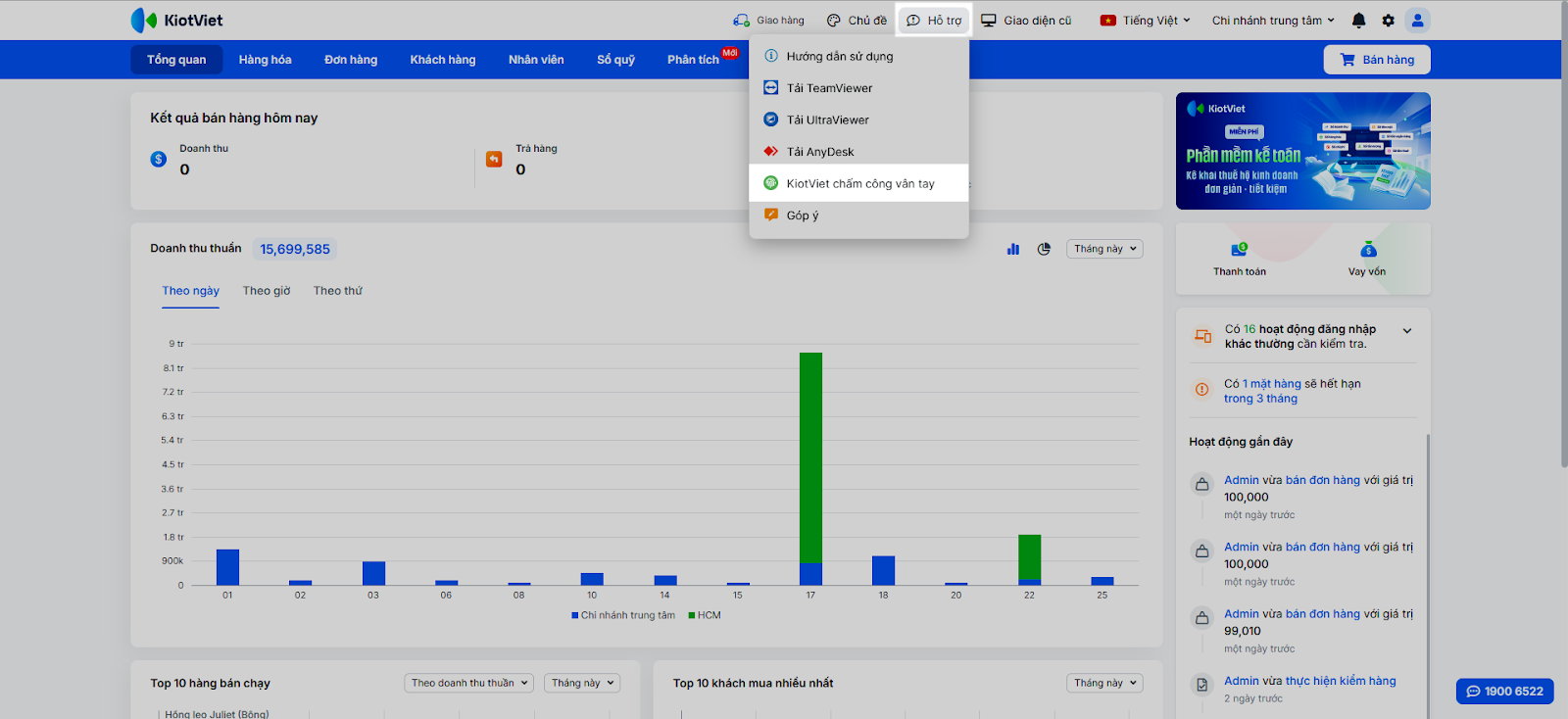This screenshot has height=719, width=1568.
Task: Click the Giao diện cũ monitor icon
Action: pyautogui.click(x=989, y=20)
